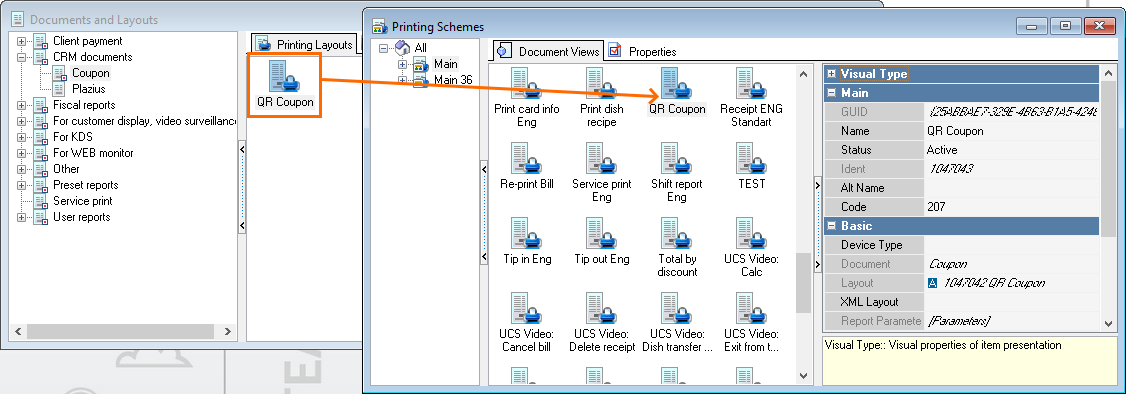Select UCS Video: Cancel bill view
This screenshot has width=1126, height=394.
point(527,322)
